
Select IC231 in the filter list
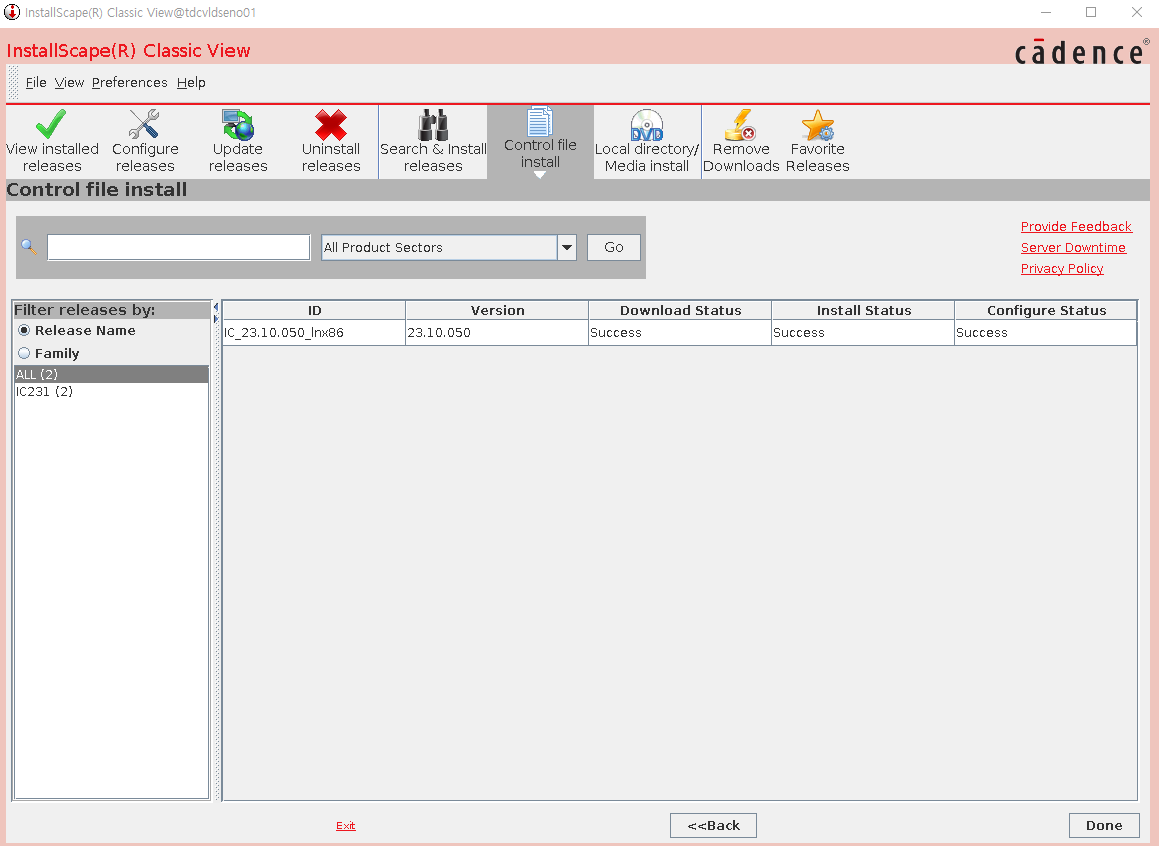[44, 391]
